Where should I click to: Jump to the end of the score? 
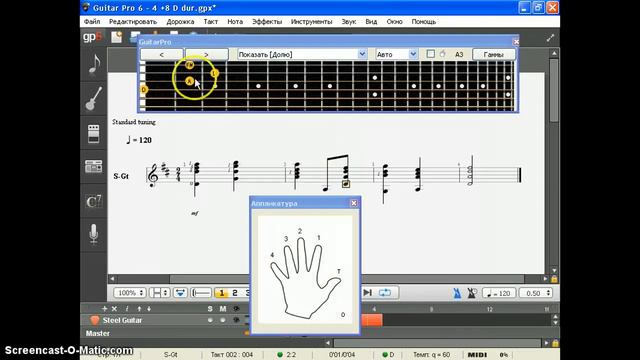click(x=367, y=293)
